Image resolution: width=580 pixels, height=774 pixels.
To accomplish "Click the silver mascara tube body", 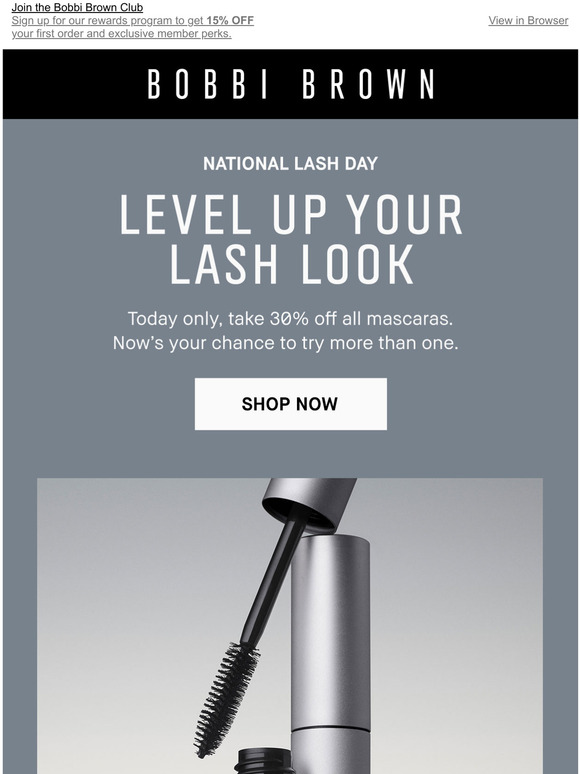I will point(330,652).
